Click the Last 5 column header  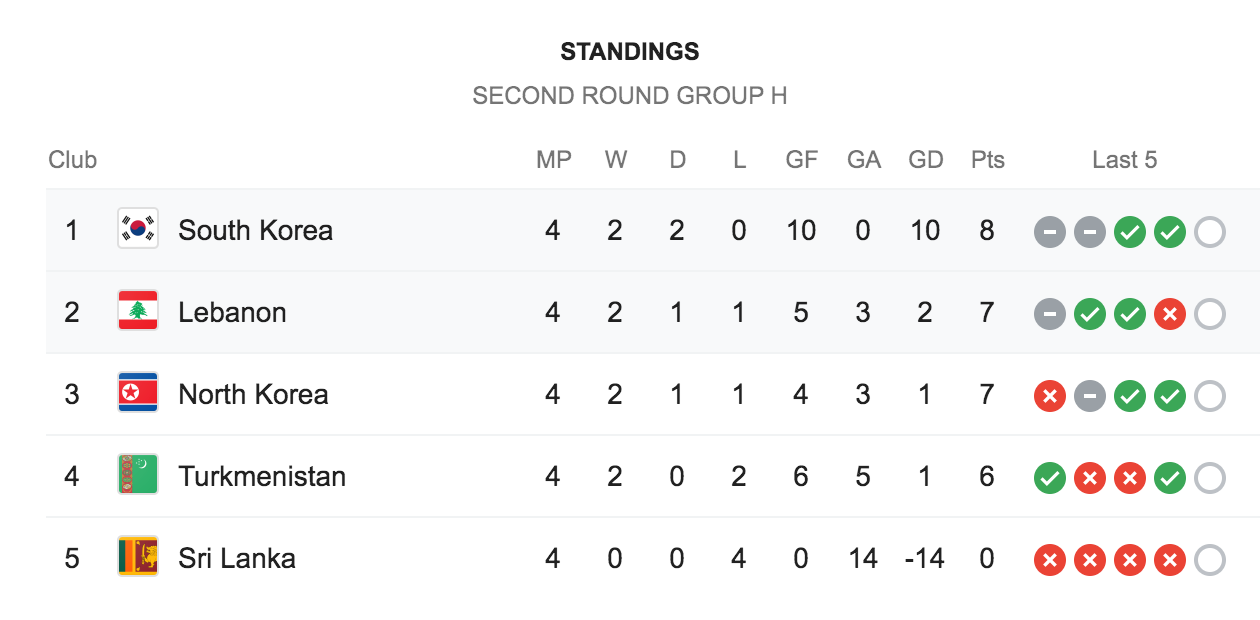pyautogui.click(x=1124, y=160)
